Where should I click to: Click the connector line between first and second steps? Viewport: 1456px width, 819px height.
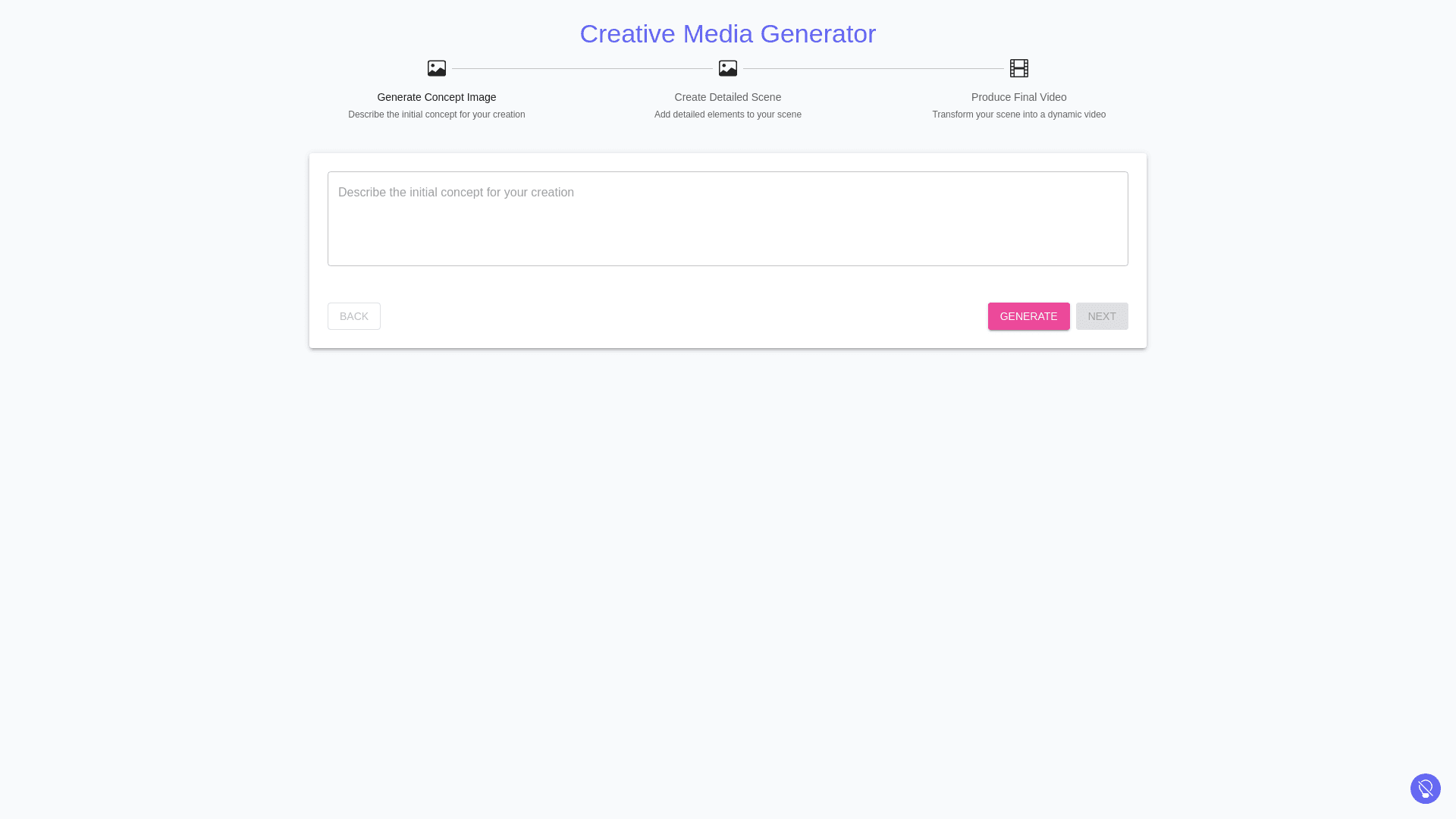582,69
